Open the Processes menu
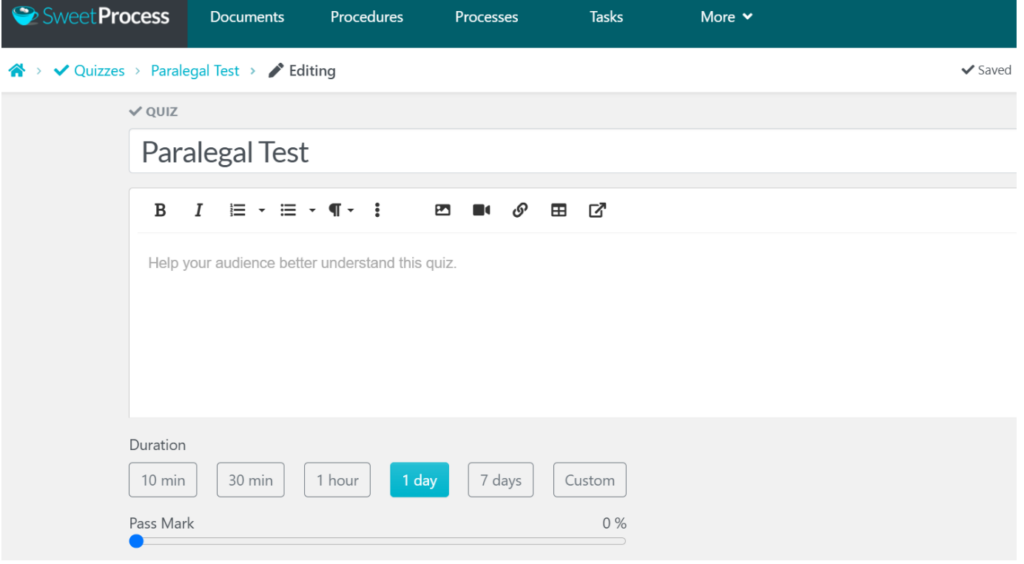The image size is (1024, 564). click(x=487, y=17)
